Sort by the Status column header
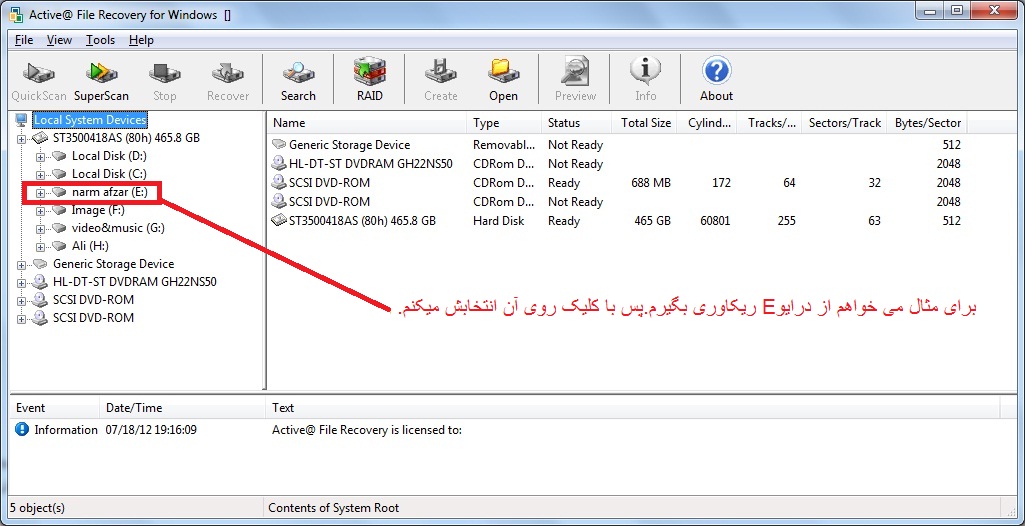The width and height of the screenshot is (1025, 526). coord(577,123)
